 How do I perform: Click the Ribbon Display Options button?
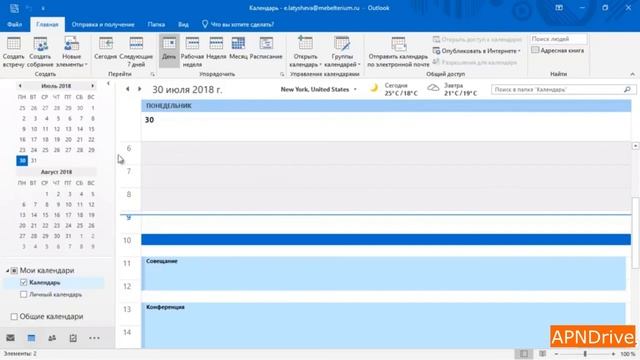(559, 8)
